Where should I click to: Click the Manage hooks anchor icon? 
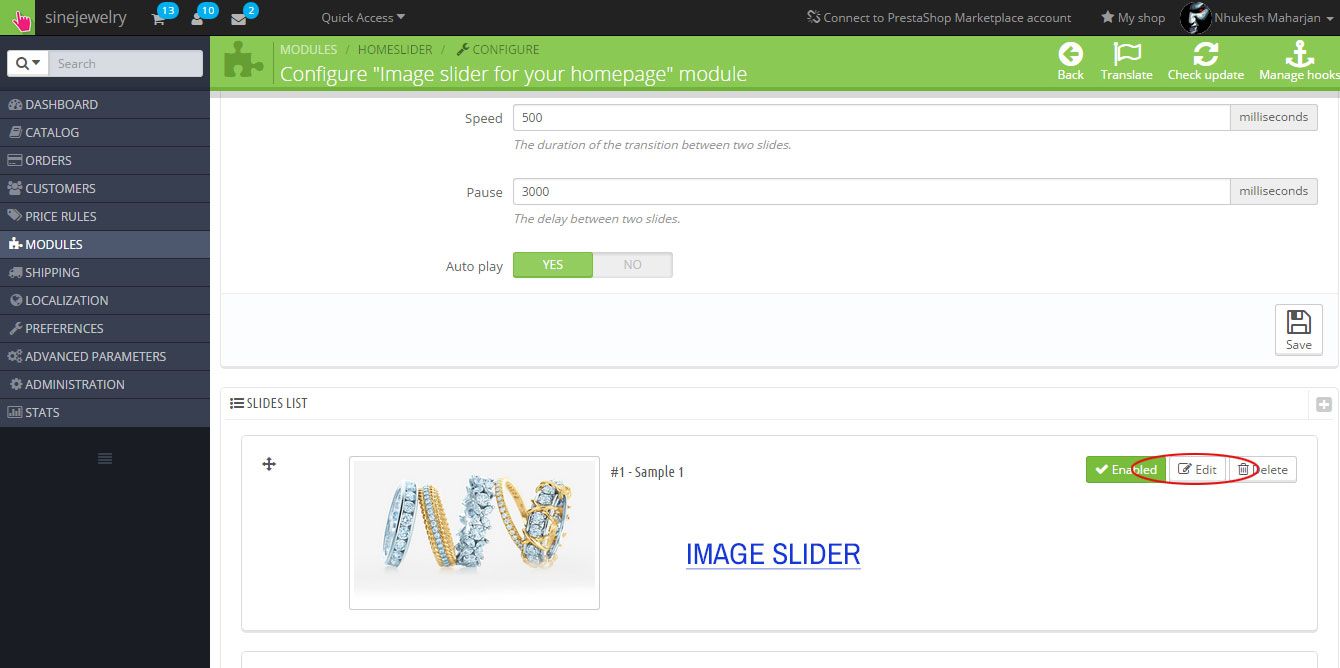pos(1298,54)
